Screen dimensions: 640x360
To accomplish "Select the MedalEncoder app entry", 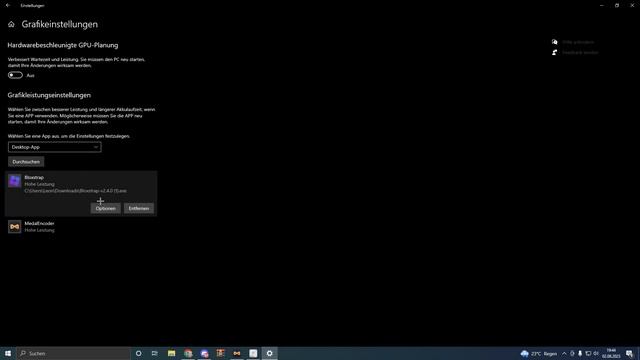I will pyautogui.click(x=81, y=227).
